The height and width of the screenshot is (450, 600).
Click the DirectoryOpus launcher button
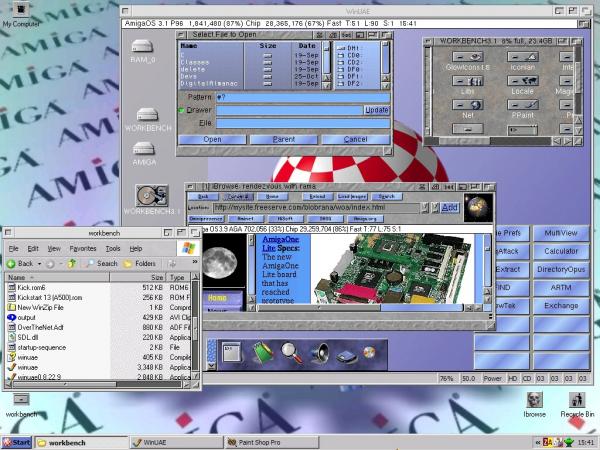561,269
